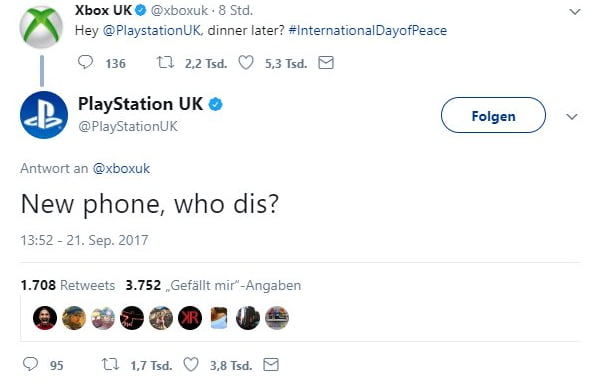
Task: Share PlayStation UK tweet by message envelope
Action: point(271,365)
